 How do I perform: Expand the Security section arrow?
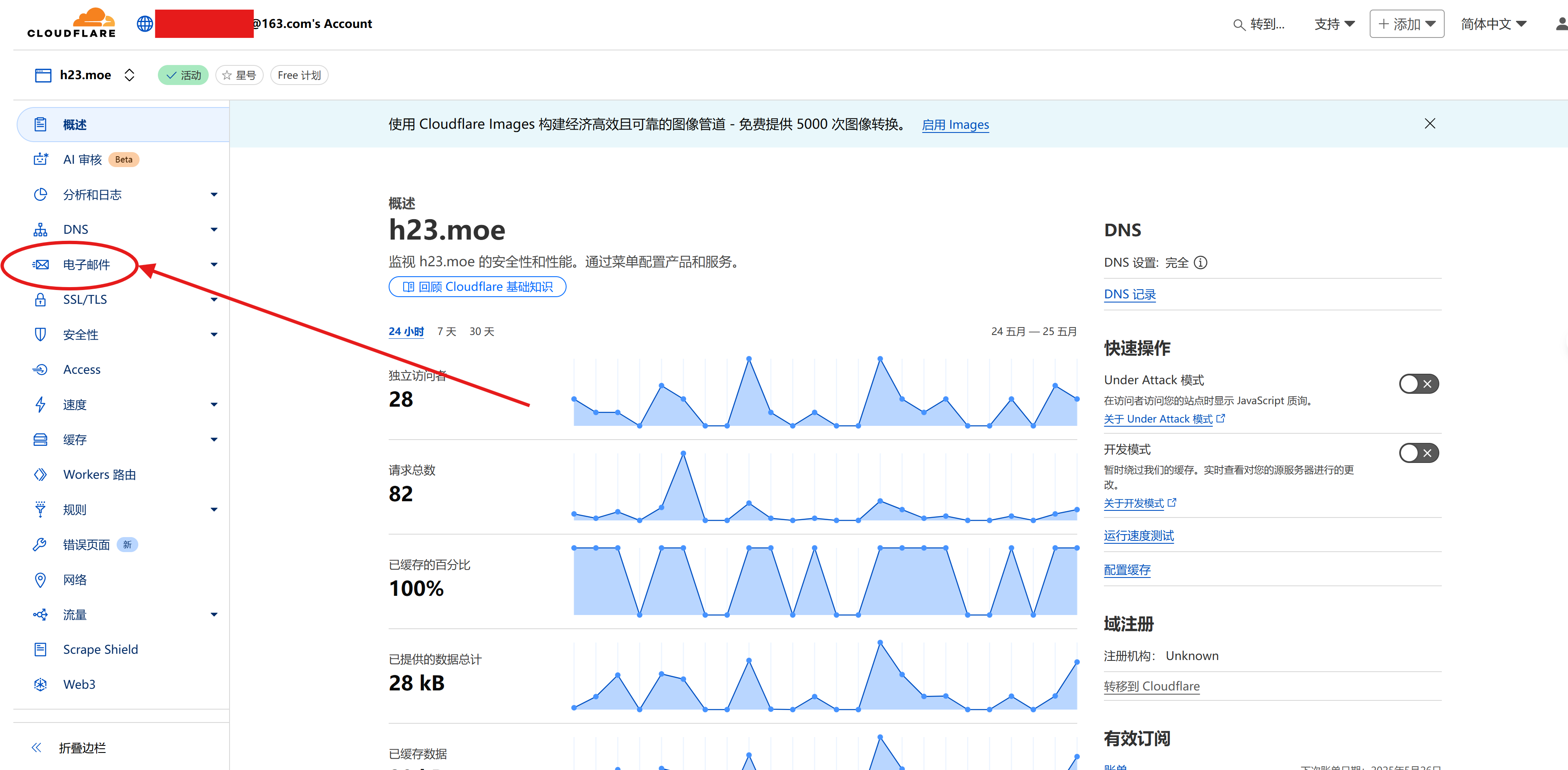[214, 335]
